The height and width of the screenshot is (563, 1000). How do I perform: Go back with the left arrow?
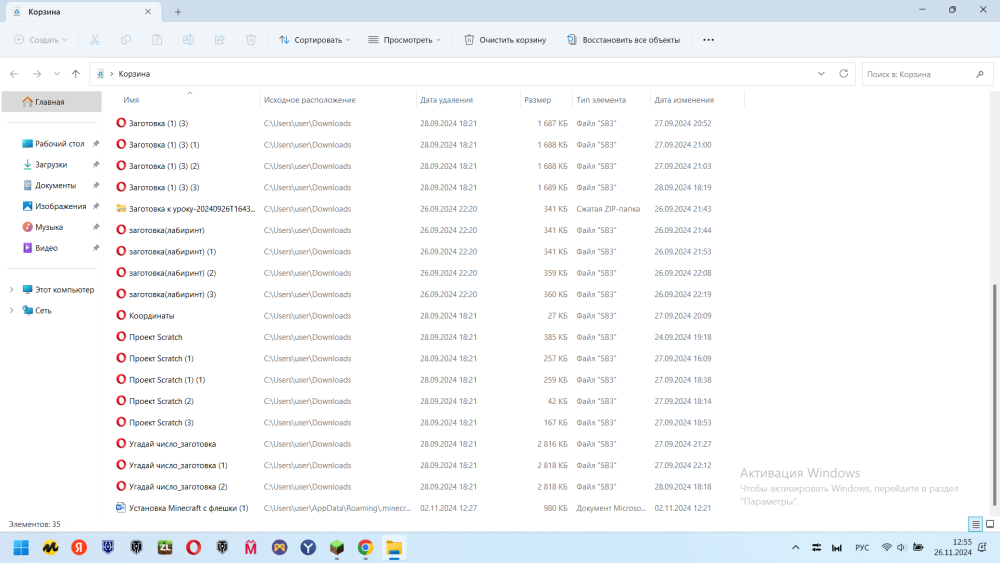14,74
